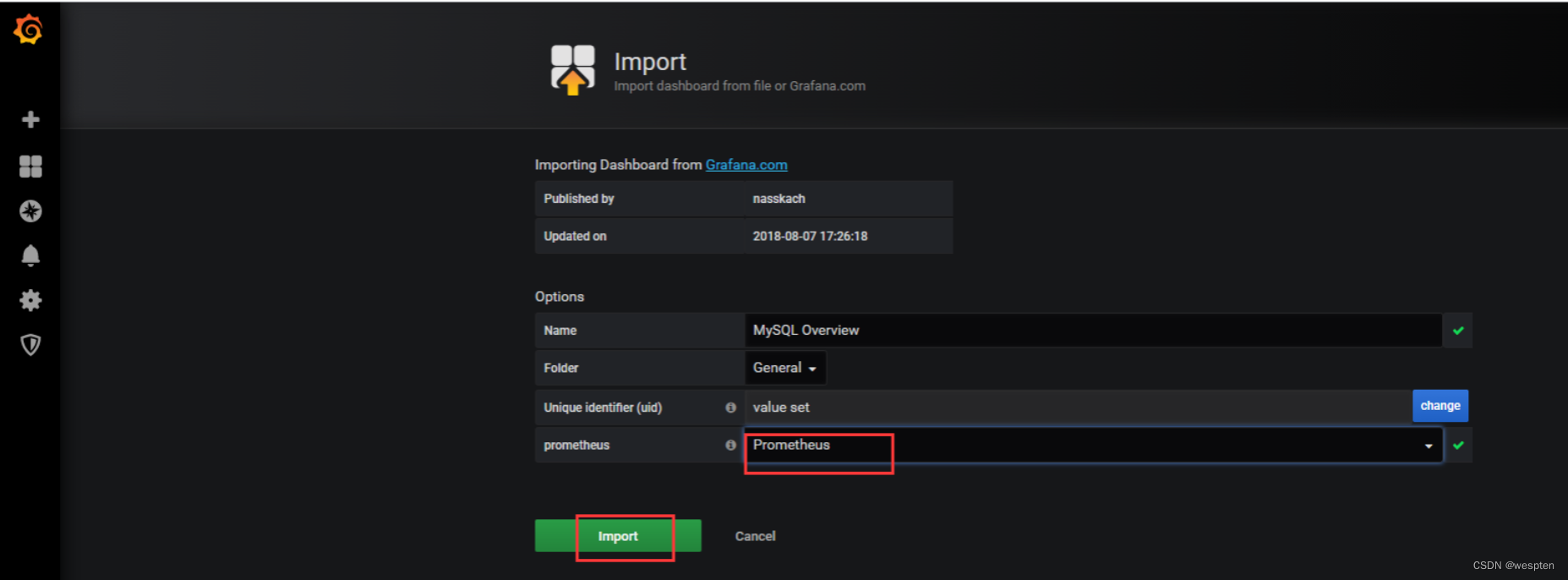
Task: Click the Name field with MySQL Overview
Action: (1092, 331)
